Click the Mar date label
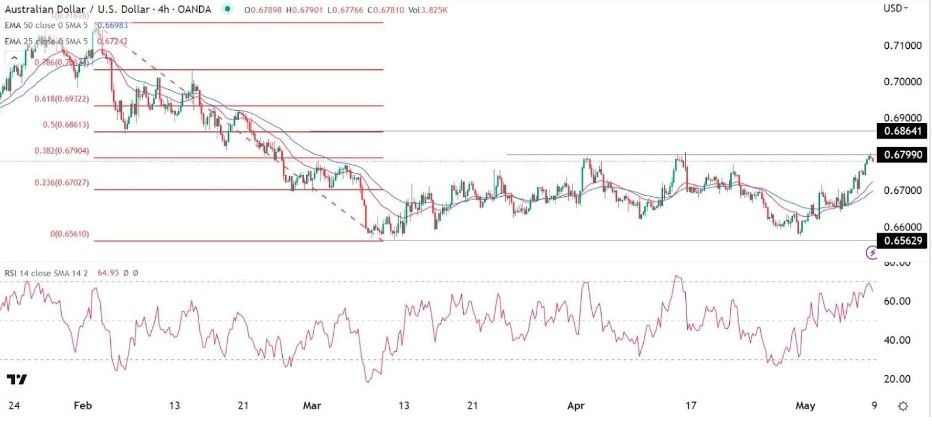 coord(313,406)
